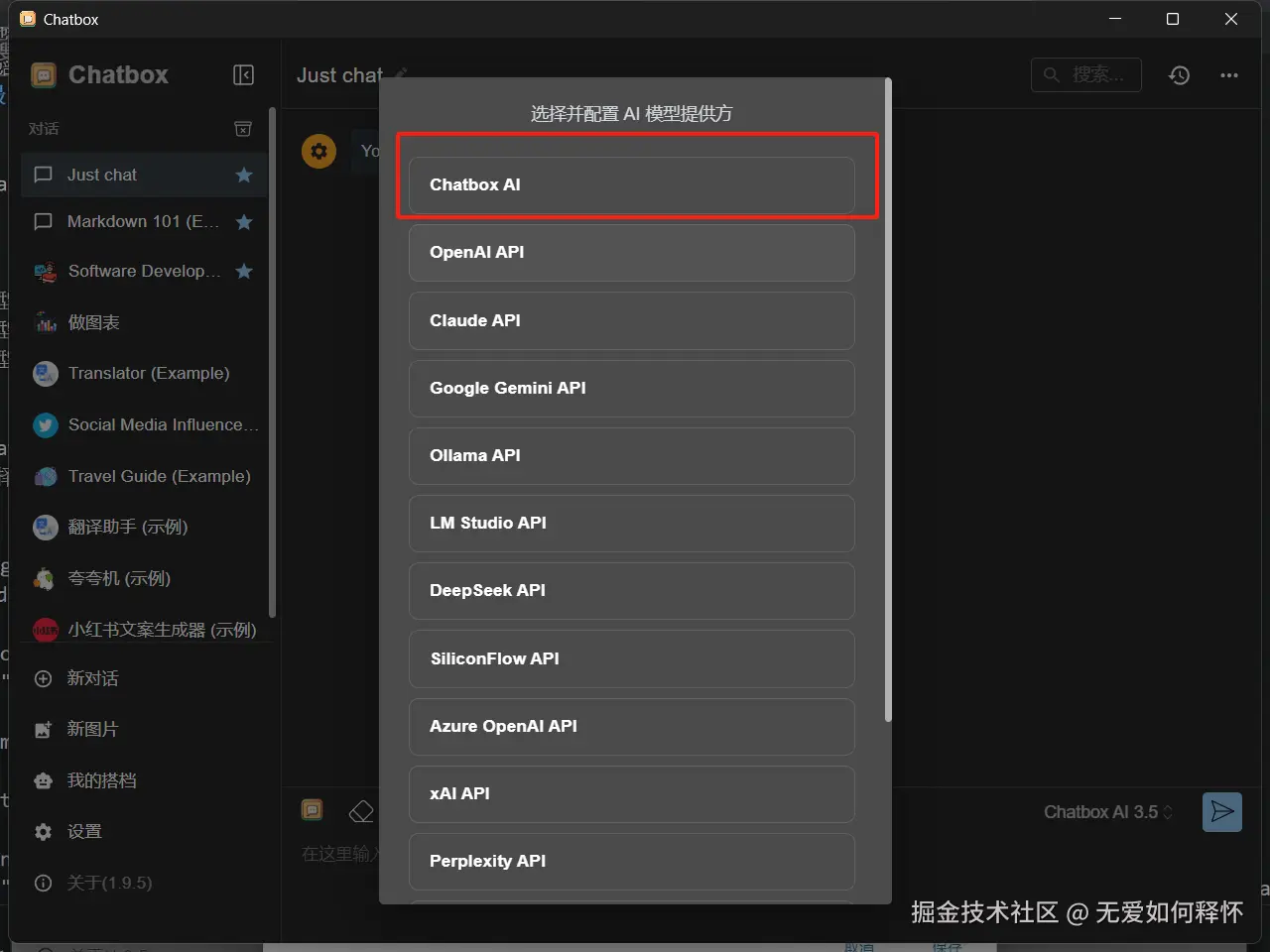Open 设置 settings
The height and width of the screenshot is (952, 1270).
click(144, 831)
